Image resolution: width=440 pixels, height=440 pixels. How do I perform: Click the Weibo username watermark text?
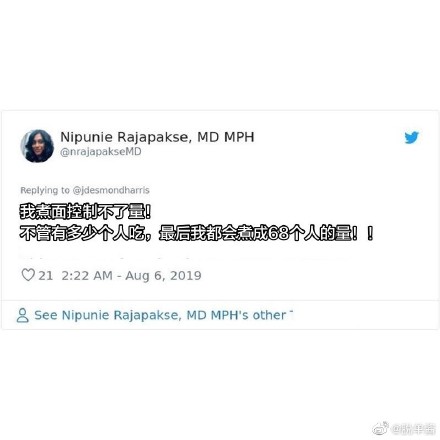point(413,429)
